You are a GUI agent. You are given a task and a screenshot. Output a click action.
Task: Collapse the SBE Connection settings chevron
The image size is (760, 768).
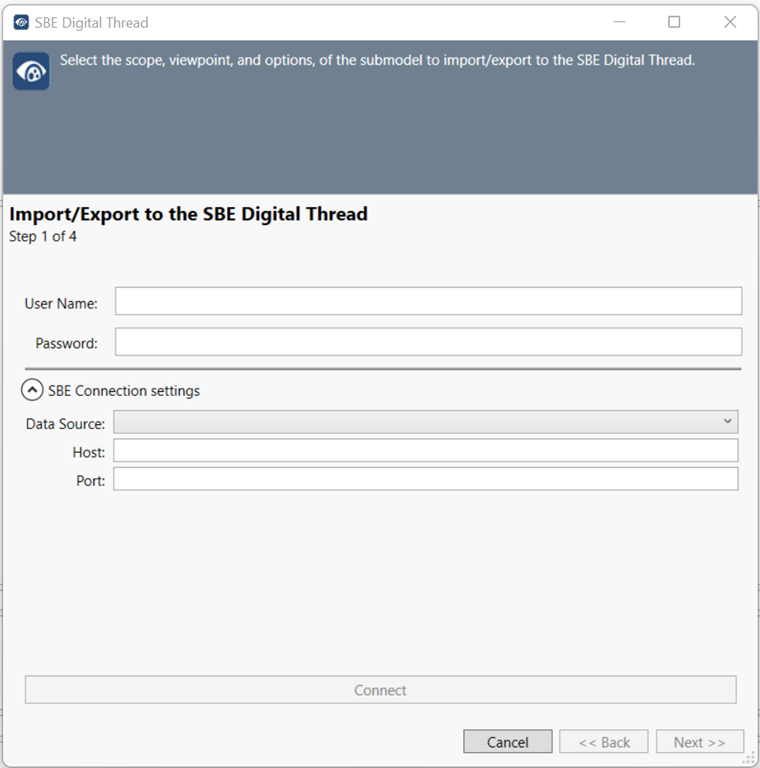[x=32, y=391]
